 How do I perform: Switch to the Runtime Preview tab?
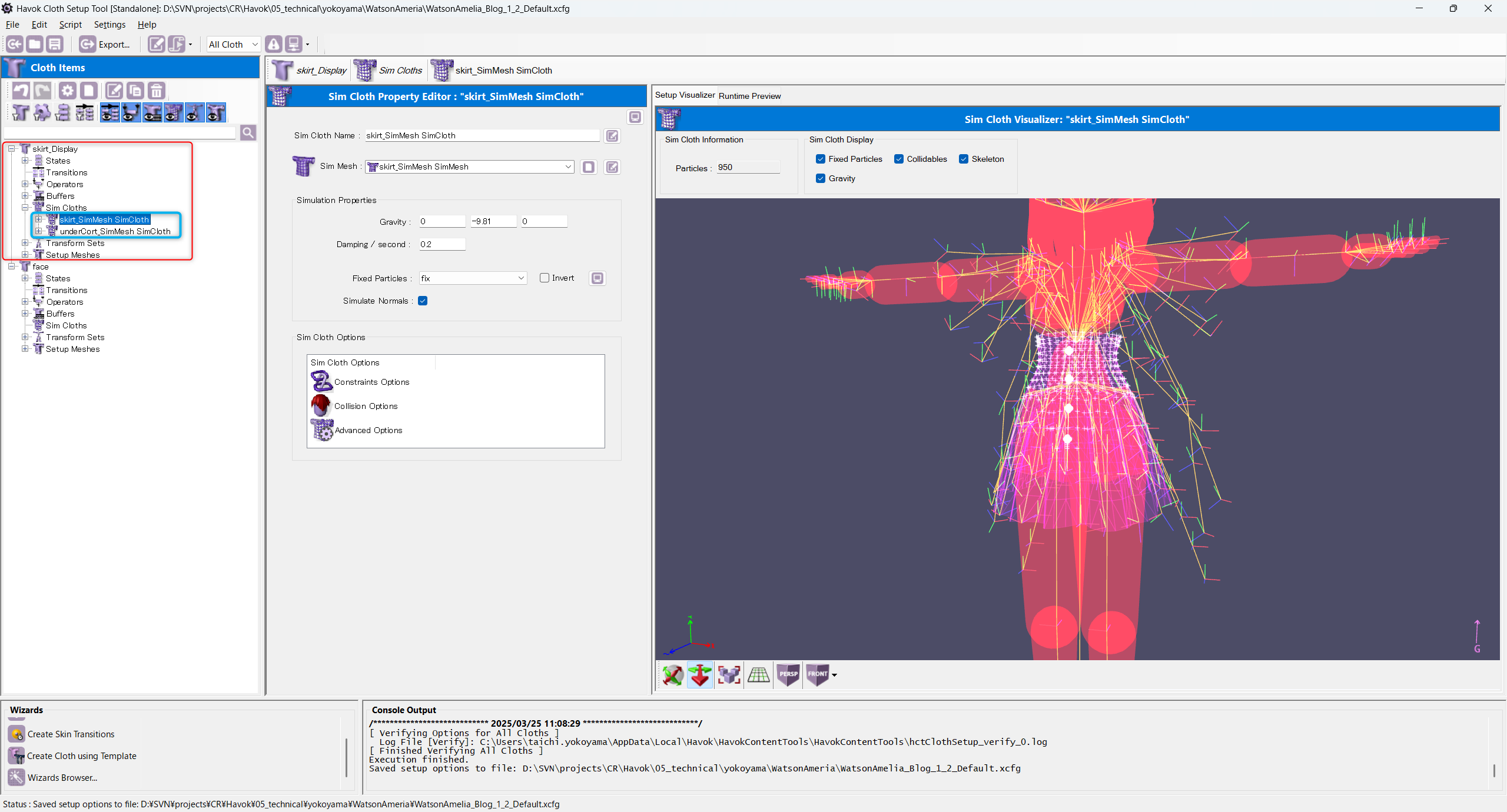(749, 96)
